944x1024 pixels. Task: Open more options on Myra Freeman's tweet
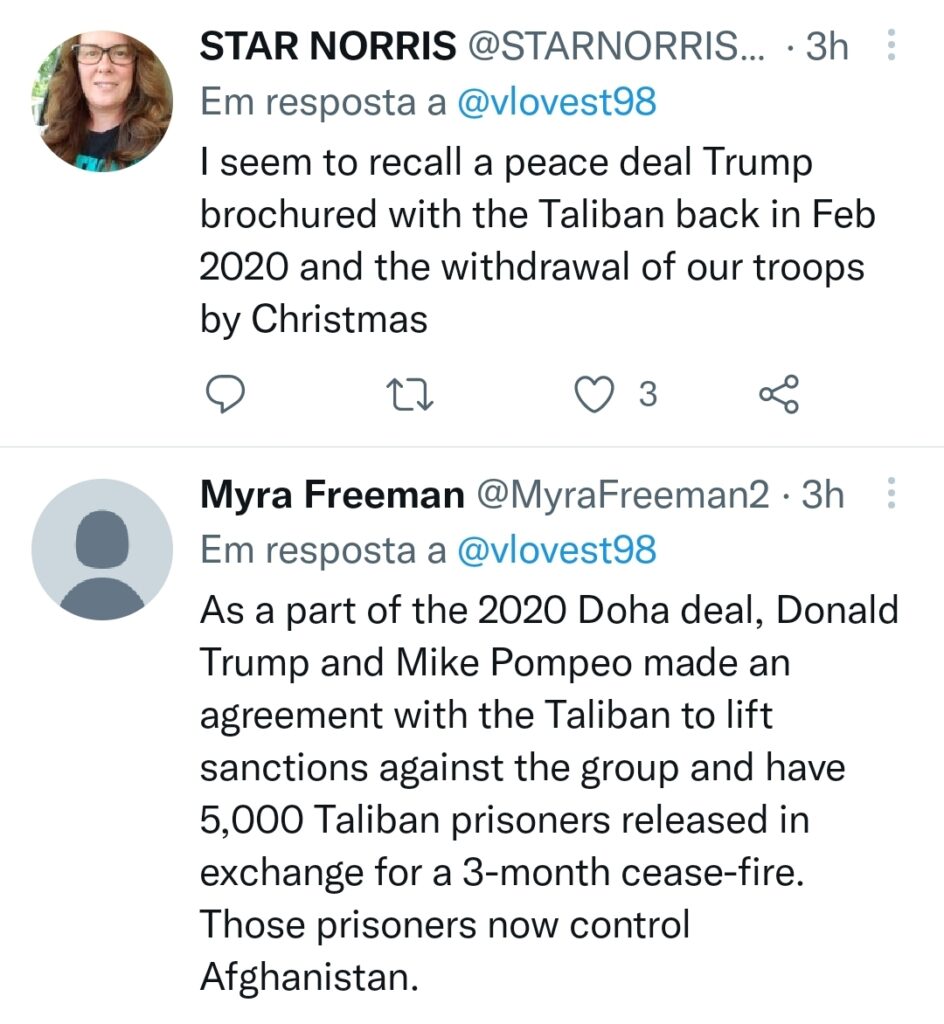pyautogui.click(x=892, y=494)
